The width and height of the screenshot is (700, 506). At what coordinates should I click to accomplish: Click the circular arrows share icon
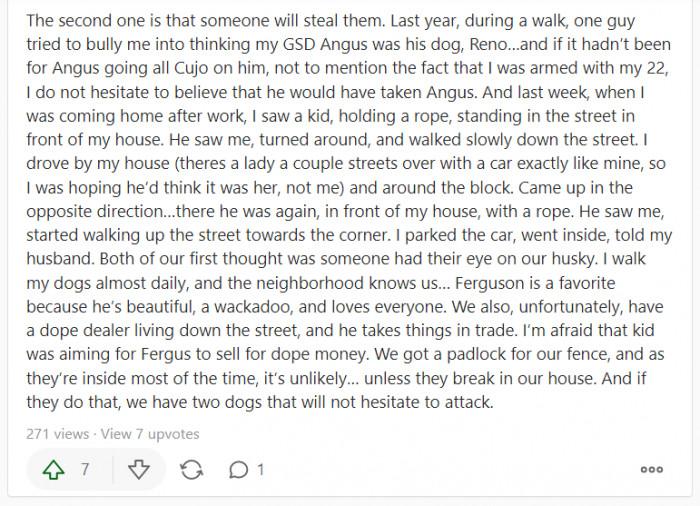[x=190, y=469]
